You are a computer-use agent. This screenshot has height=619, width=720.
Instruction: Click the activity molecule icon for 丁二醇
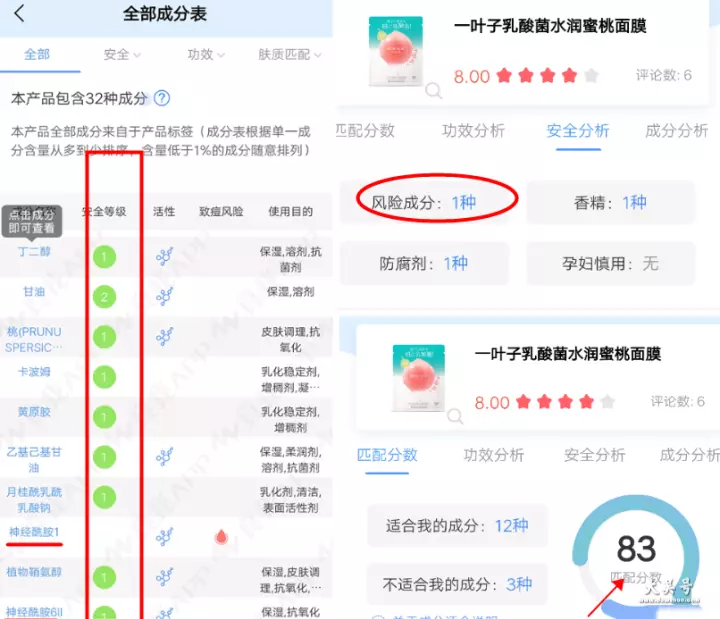pos(164,257)
